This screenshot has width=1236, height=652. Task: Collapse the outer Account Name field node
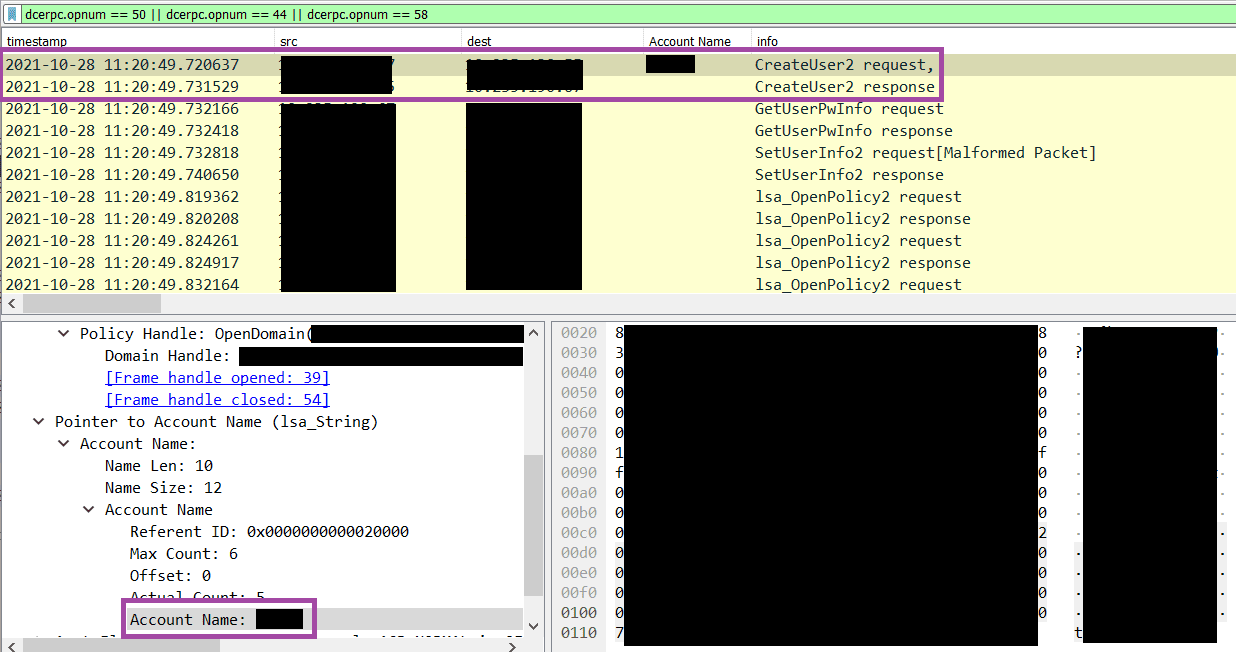pos(63,443)
